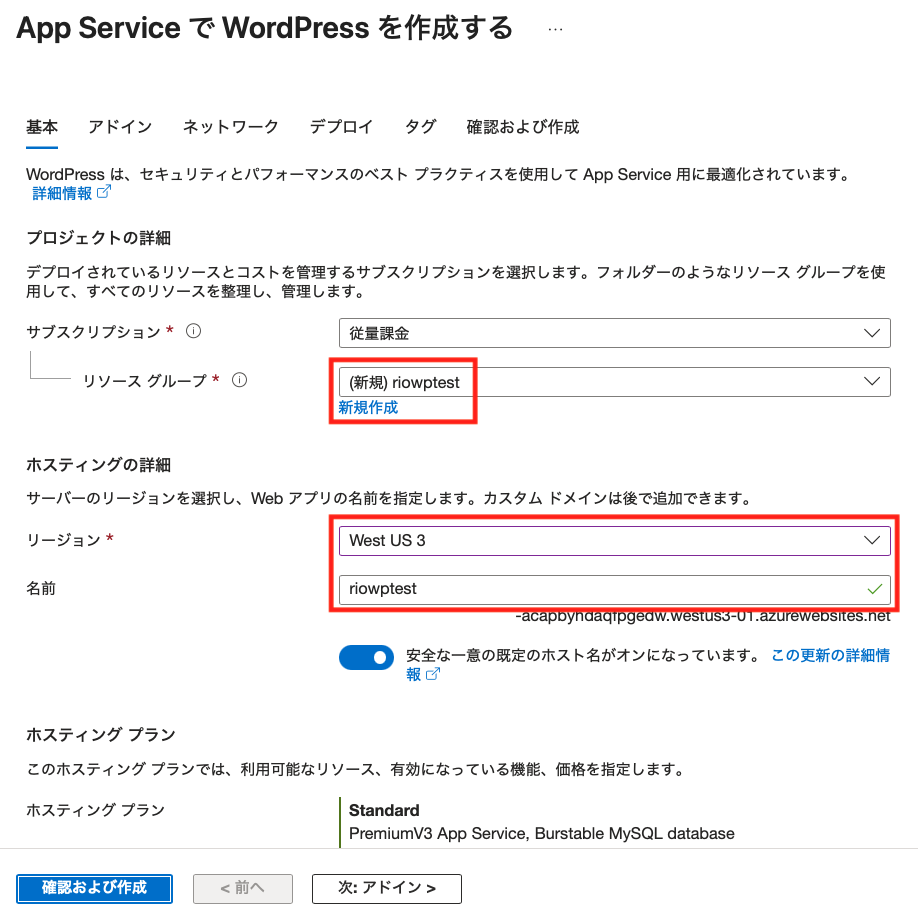
Task: Click the 新規作成 link under resource group
Action: pos(368,407)
